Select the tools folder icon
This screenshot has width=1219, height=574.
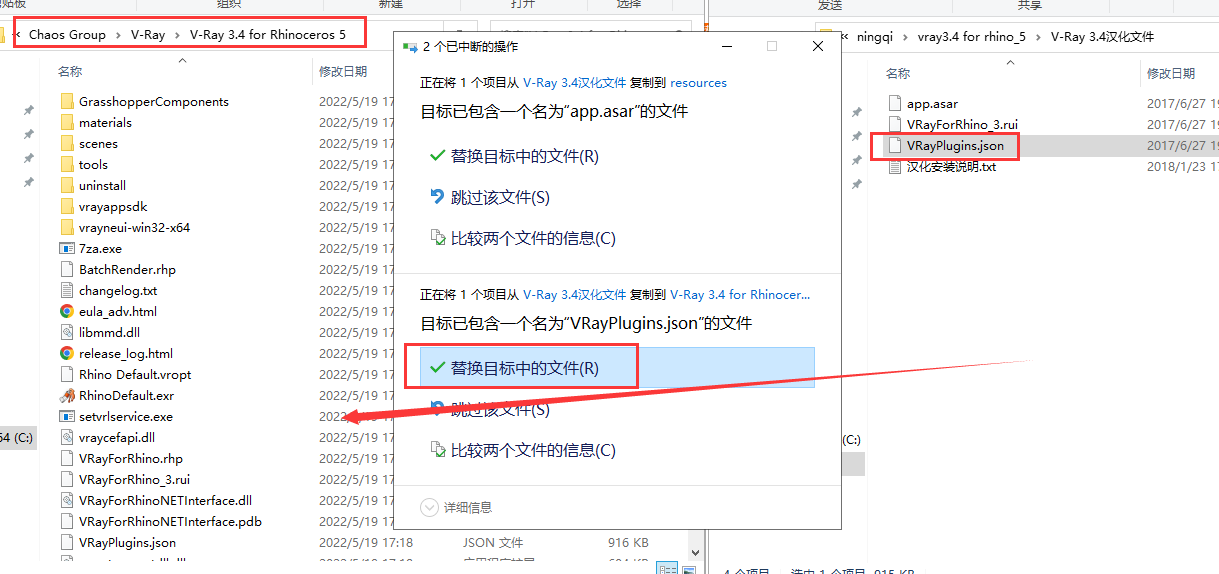pos(67,164)
